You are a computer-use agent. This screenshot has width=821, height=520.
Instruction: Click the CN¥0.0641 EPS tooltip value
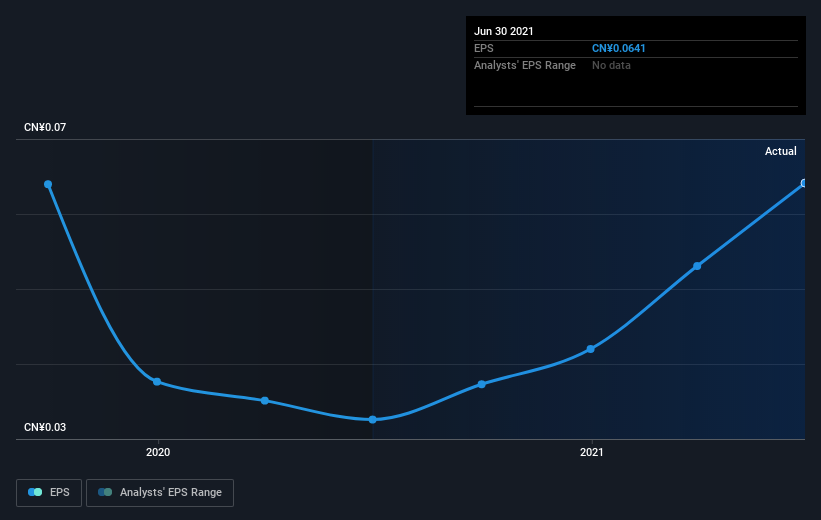tap(618, 48)
